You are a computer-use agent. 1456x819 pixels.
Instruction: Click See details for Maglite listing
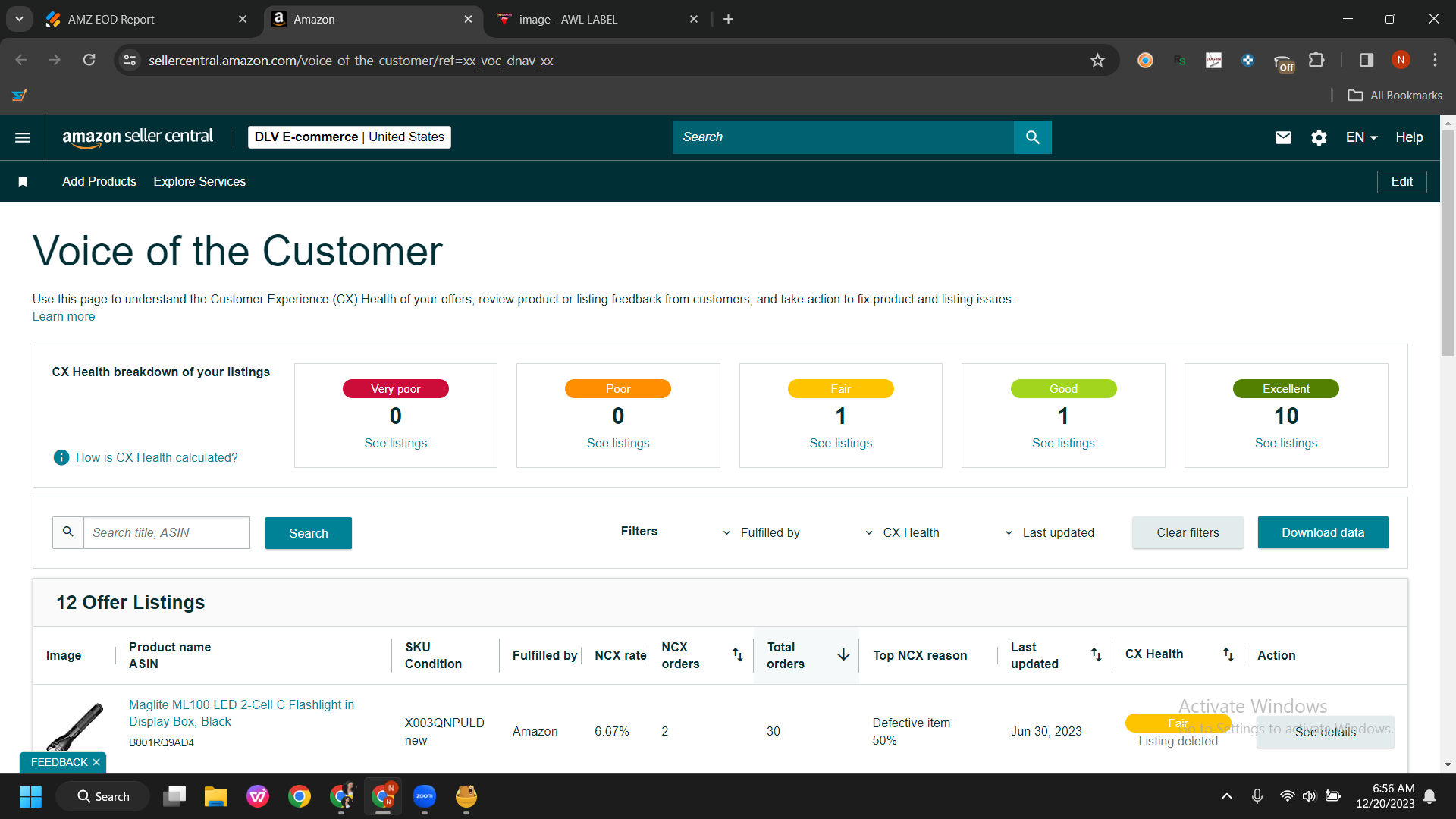[1325, 732]
